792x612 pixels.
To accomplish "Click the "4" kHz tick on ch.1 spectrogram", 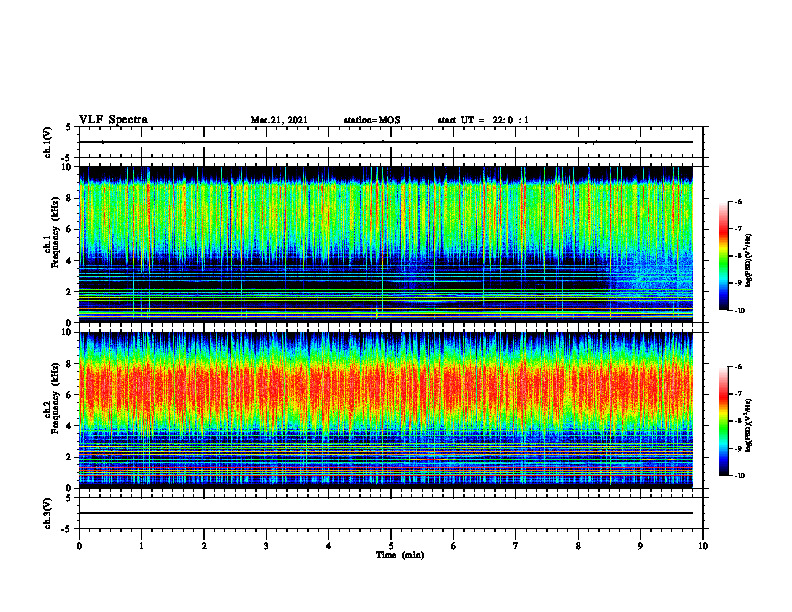I will point(70,261).
